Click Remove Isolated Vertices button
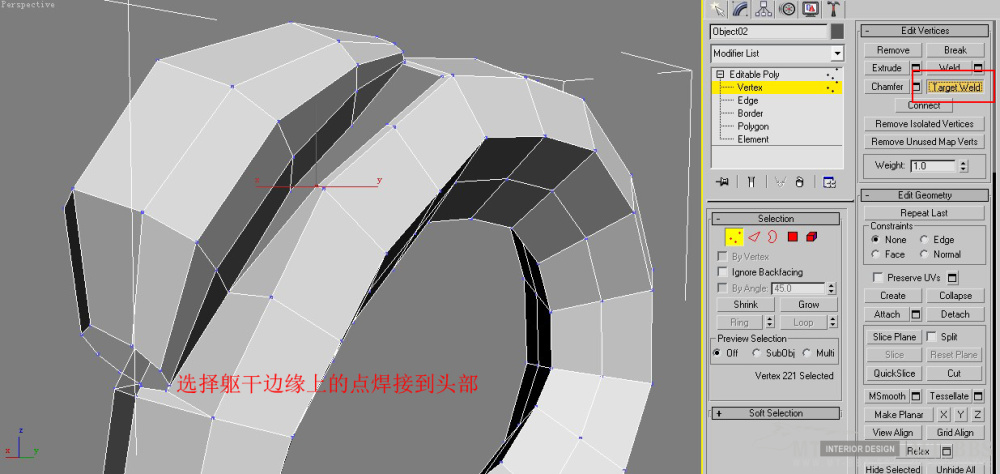Screen dimensions: 1000x474 [x=924, y=124]
